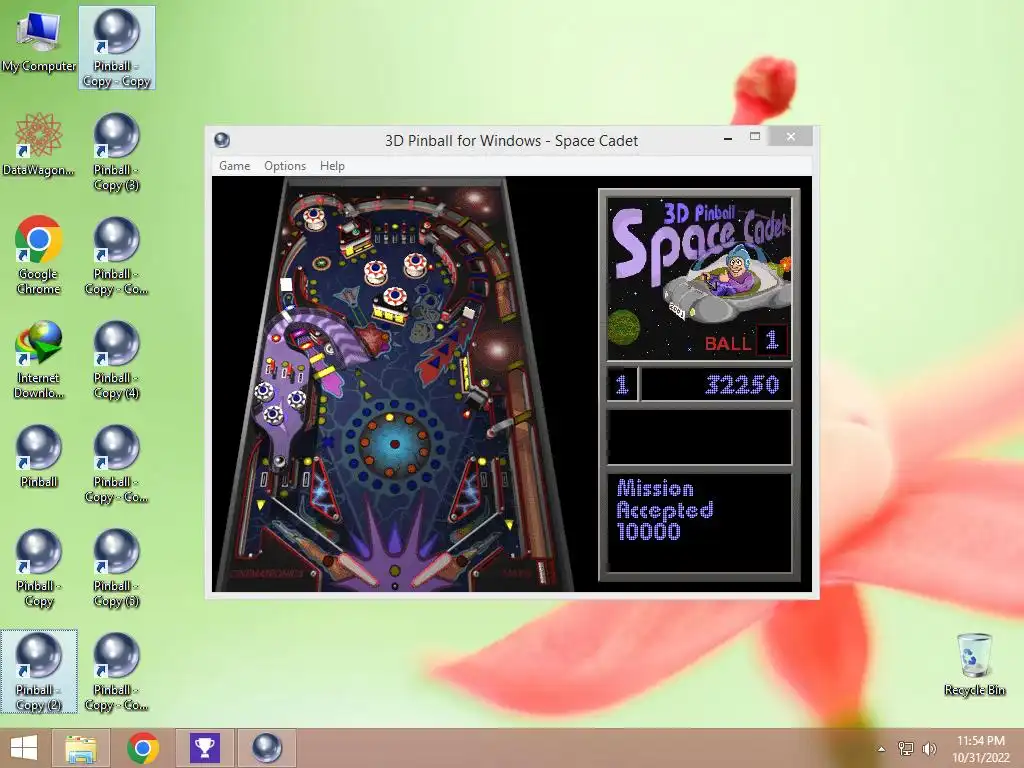This screenshot has width=1024, height=768.
Task: Open File Explorer from the taskbar
Action: point(82,748)
